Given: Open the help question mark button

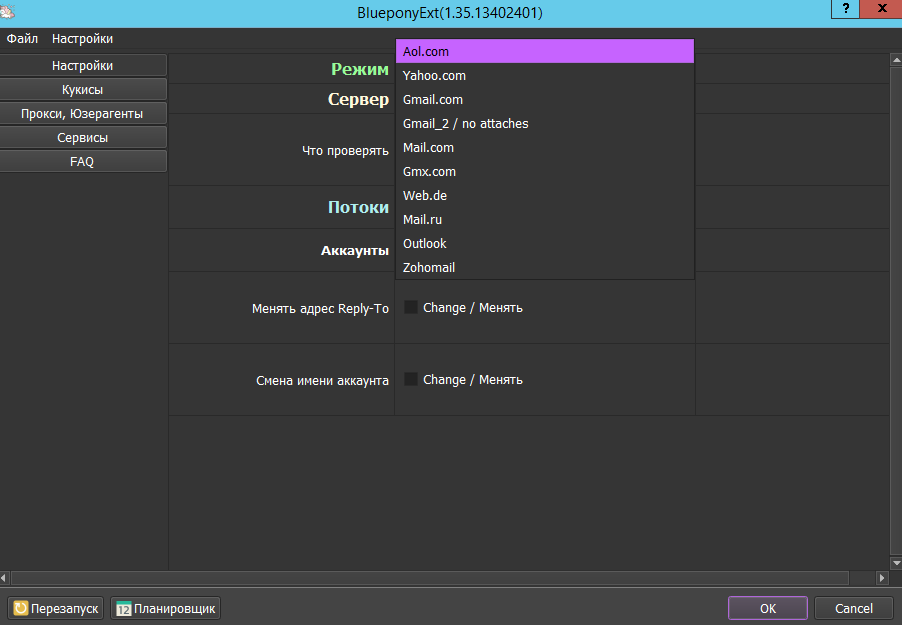Looking at the screenshot, I should pyautogui.click(x=846, y=9).
